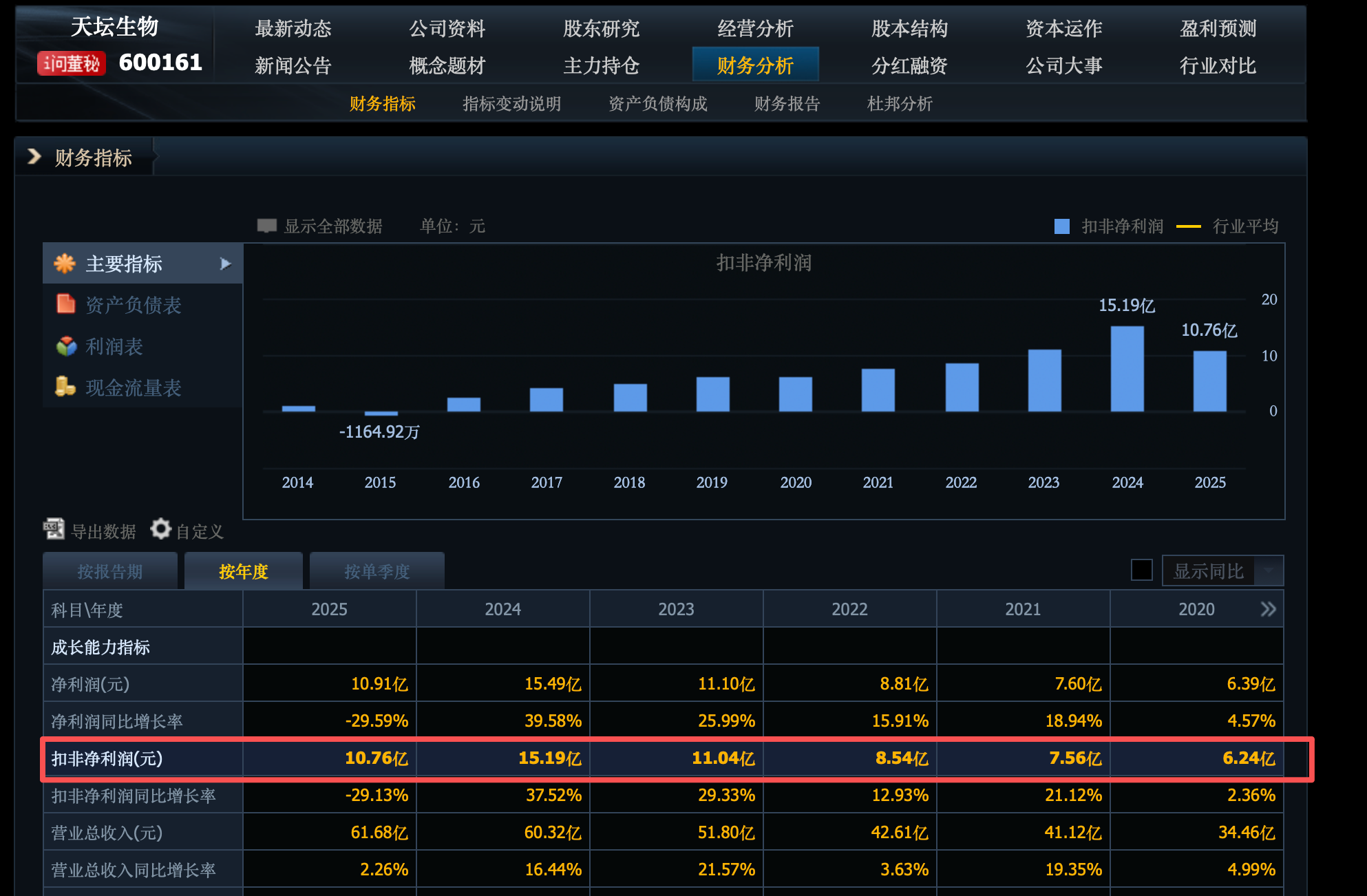Click the 现金流量表 coins icon
The width and height of the screenshot is (1367, 896).
click(x=65, y=387)
